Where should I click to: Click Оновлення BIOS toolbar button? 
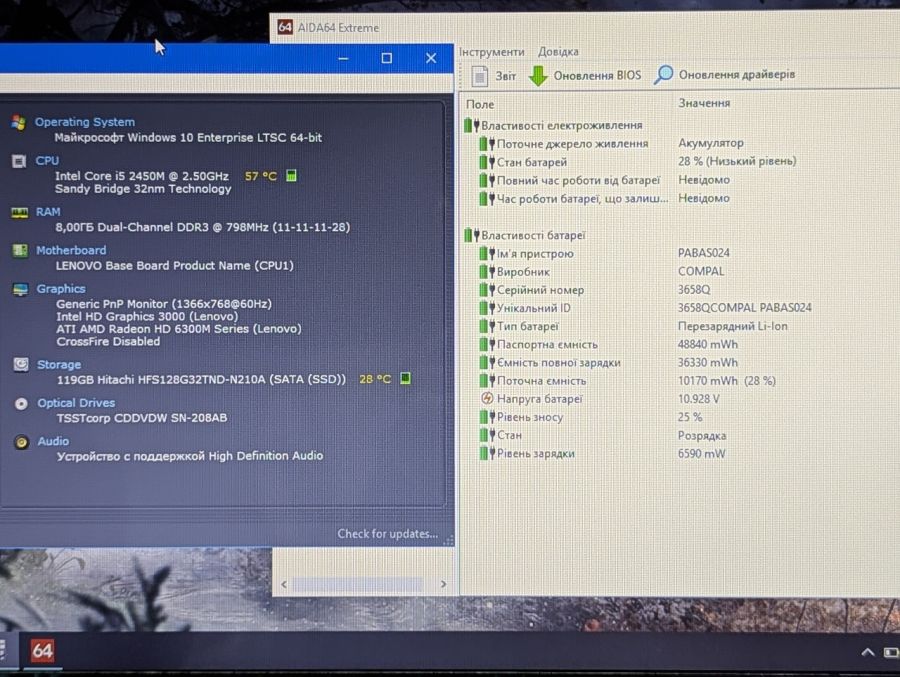tap(584, 75)
